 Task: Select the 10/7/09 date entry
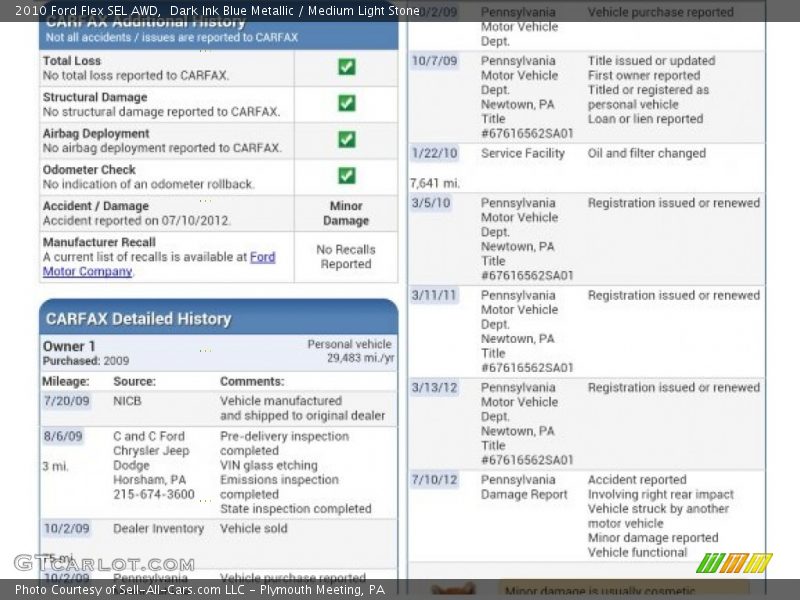(434, 61)
